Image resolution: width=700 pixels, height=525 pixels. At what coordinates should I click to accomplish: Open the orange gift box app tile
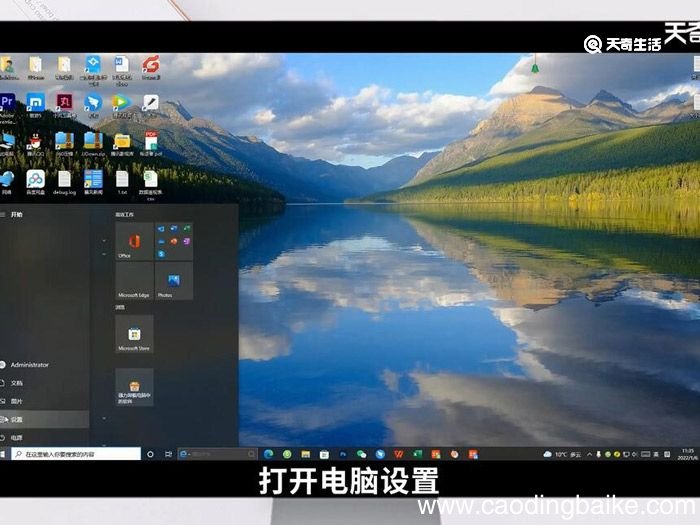click(x=134, y=387)
